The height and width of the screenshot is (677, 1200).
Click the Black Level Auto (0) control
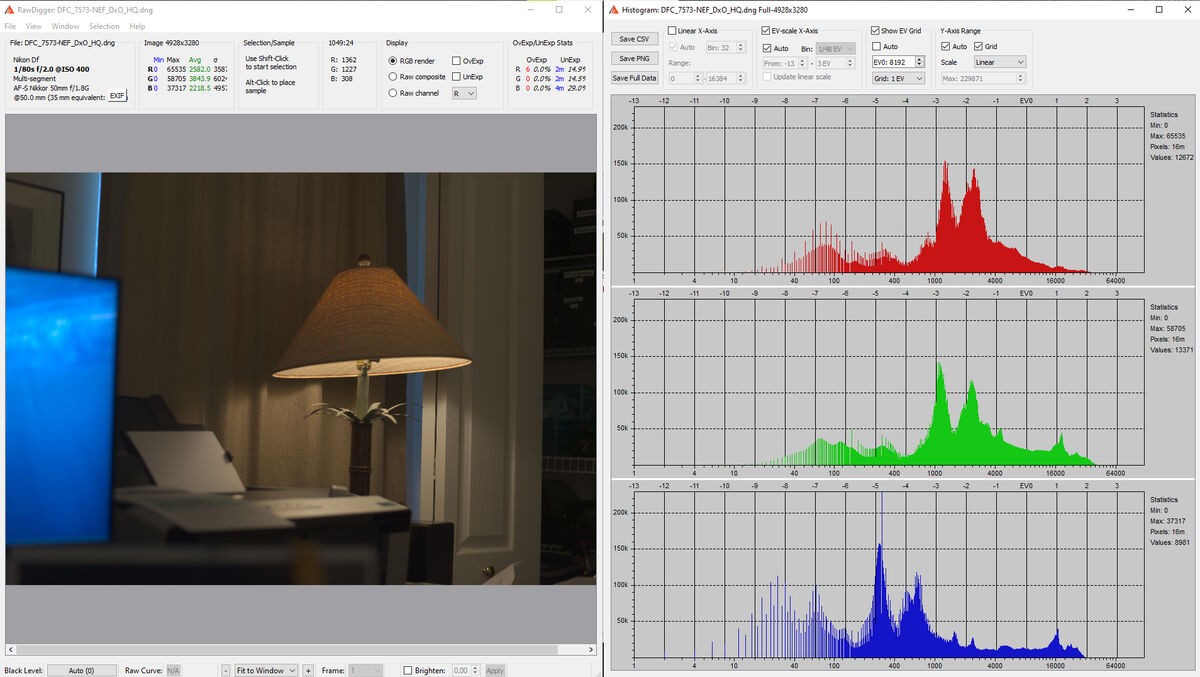(81, 670)
